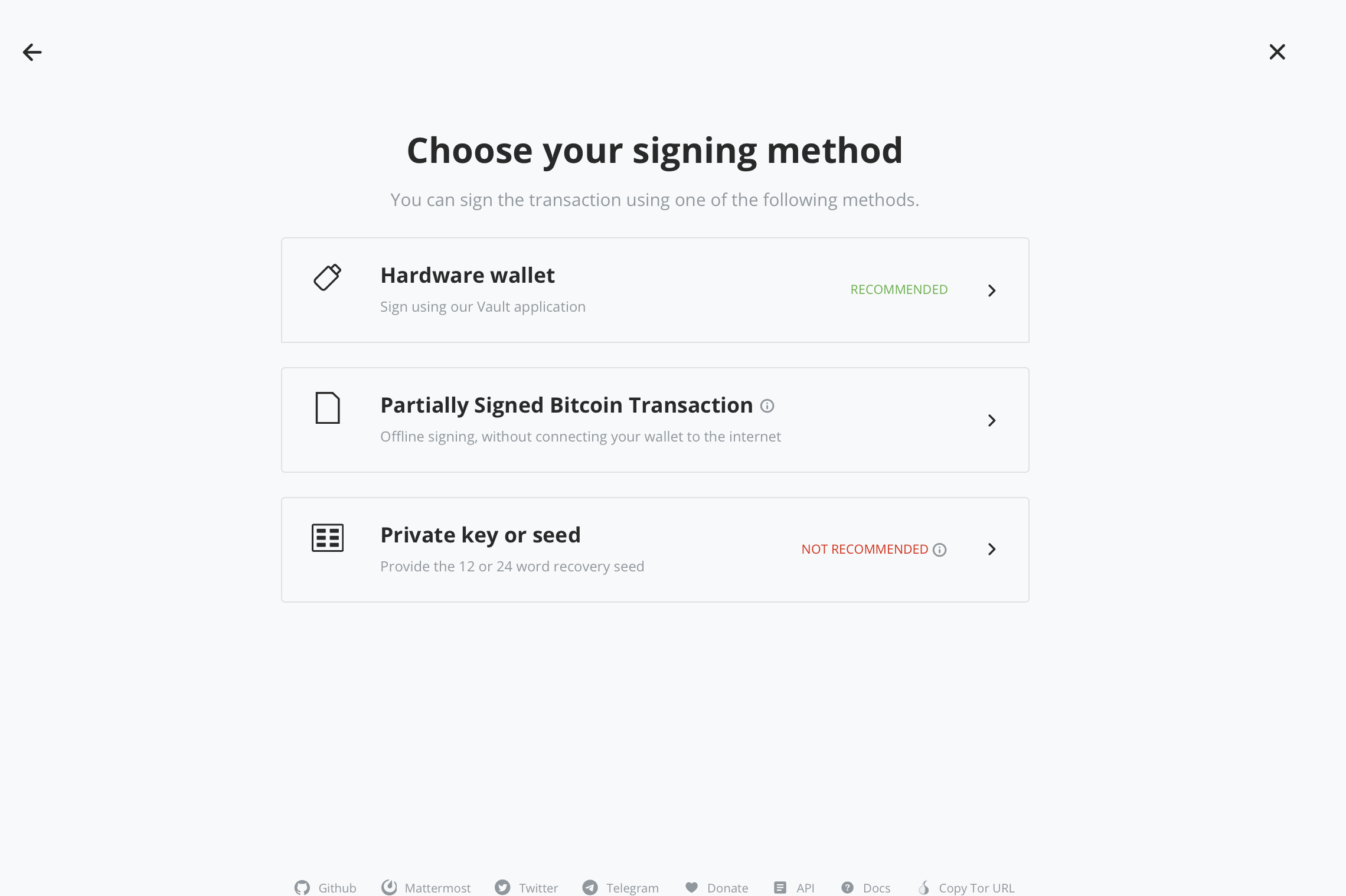
Task: Visit the Twitter footer link
Action: 527,888
